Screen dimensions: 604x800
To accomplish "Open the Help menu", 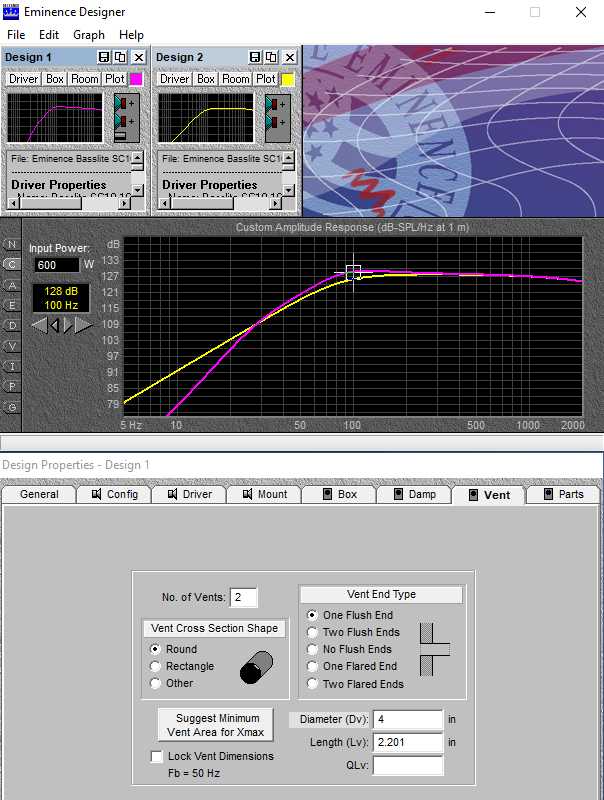I will [131, 35].
